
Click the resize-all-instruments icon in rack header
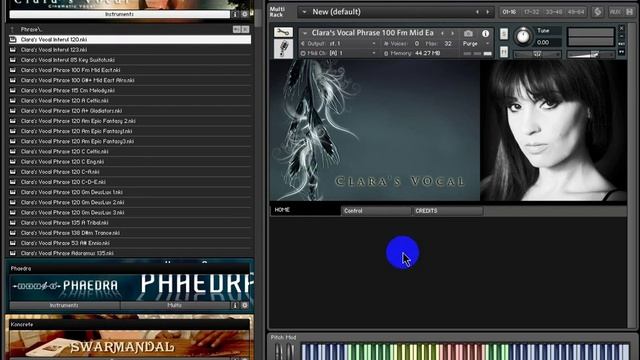coord(630,12)
